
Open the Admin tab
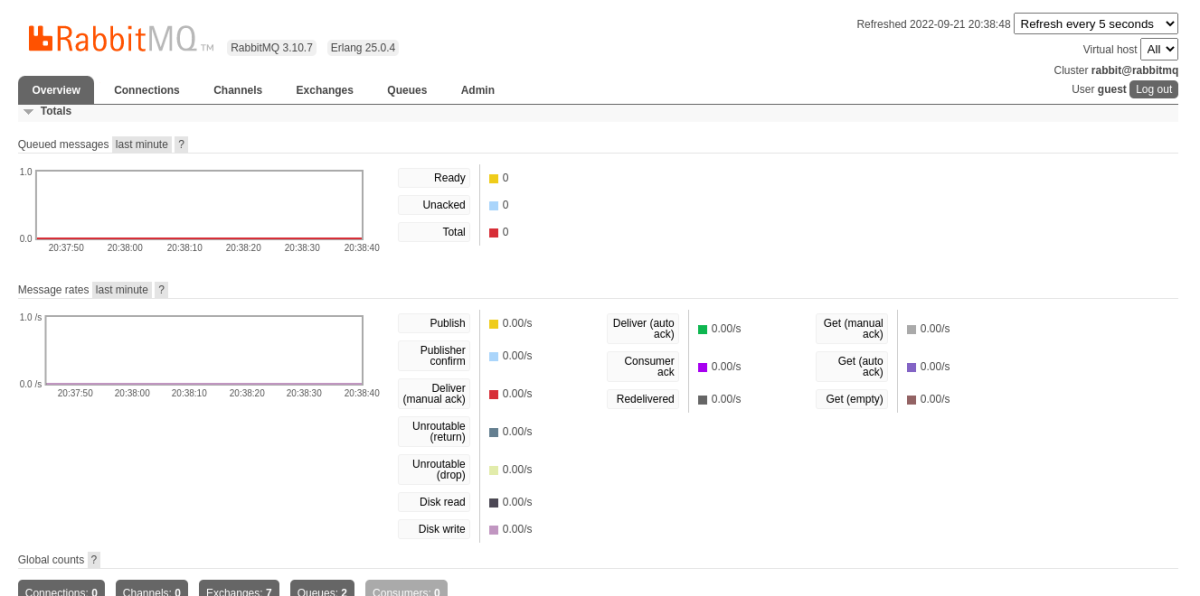(x=478, y=90)
